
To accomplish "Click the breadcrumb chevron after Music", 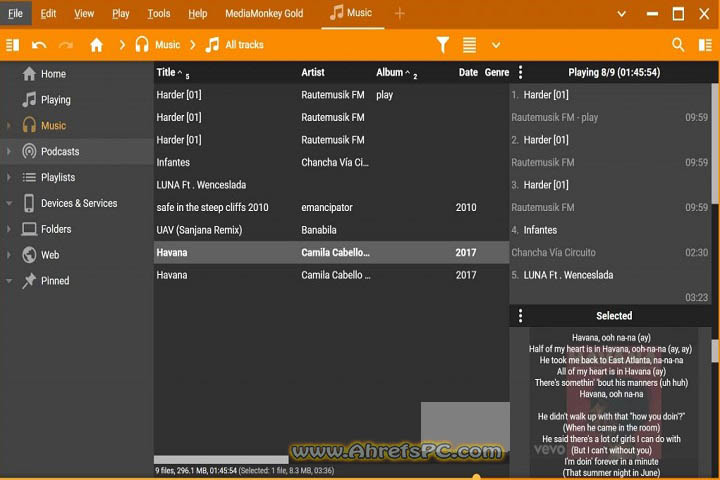I will [x=193, y=45].
